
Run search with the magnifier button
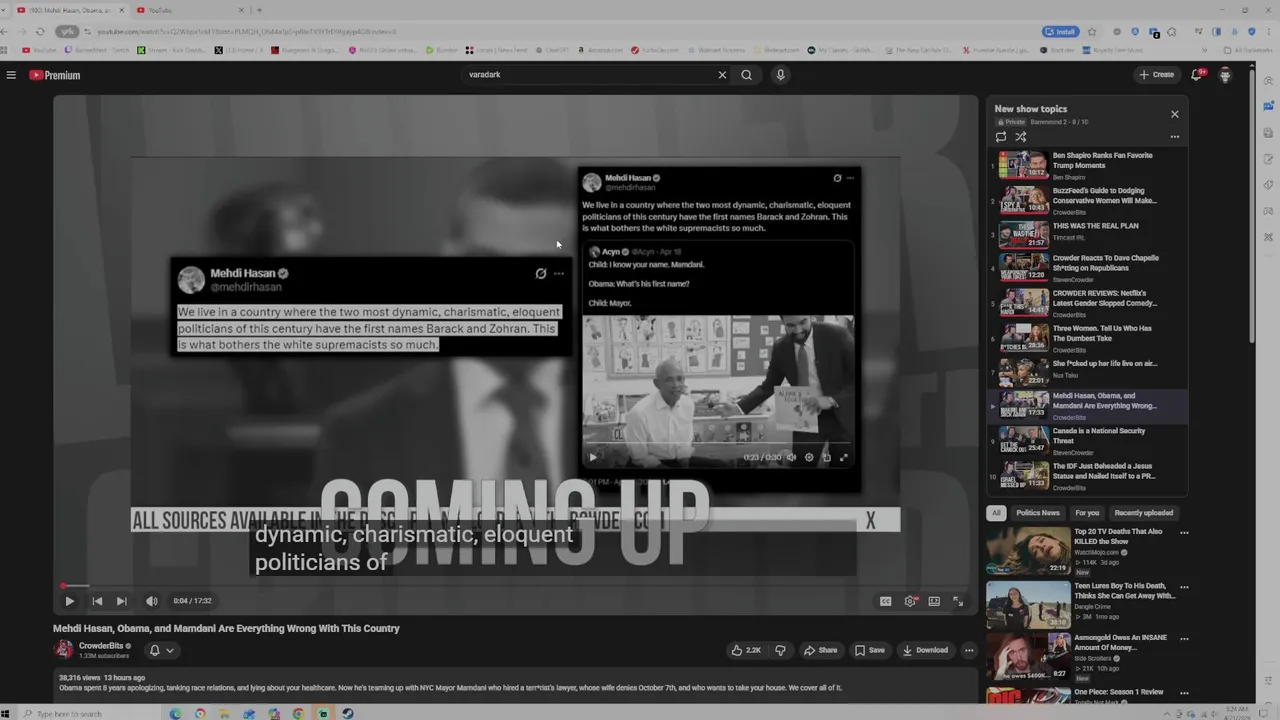click(x=746, y=75)
